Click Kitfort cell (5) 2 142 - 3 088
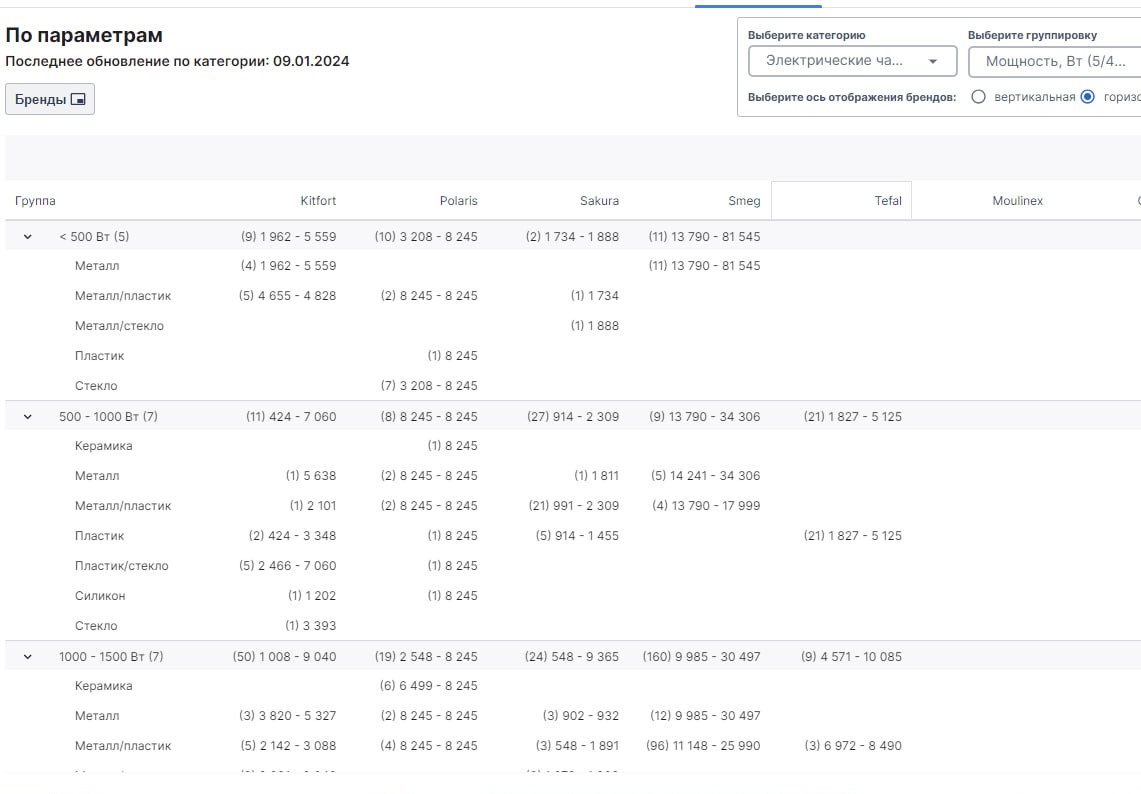The width and height of the screenshot is (1141, 794). pos(287,746)
